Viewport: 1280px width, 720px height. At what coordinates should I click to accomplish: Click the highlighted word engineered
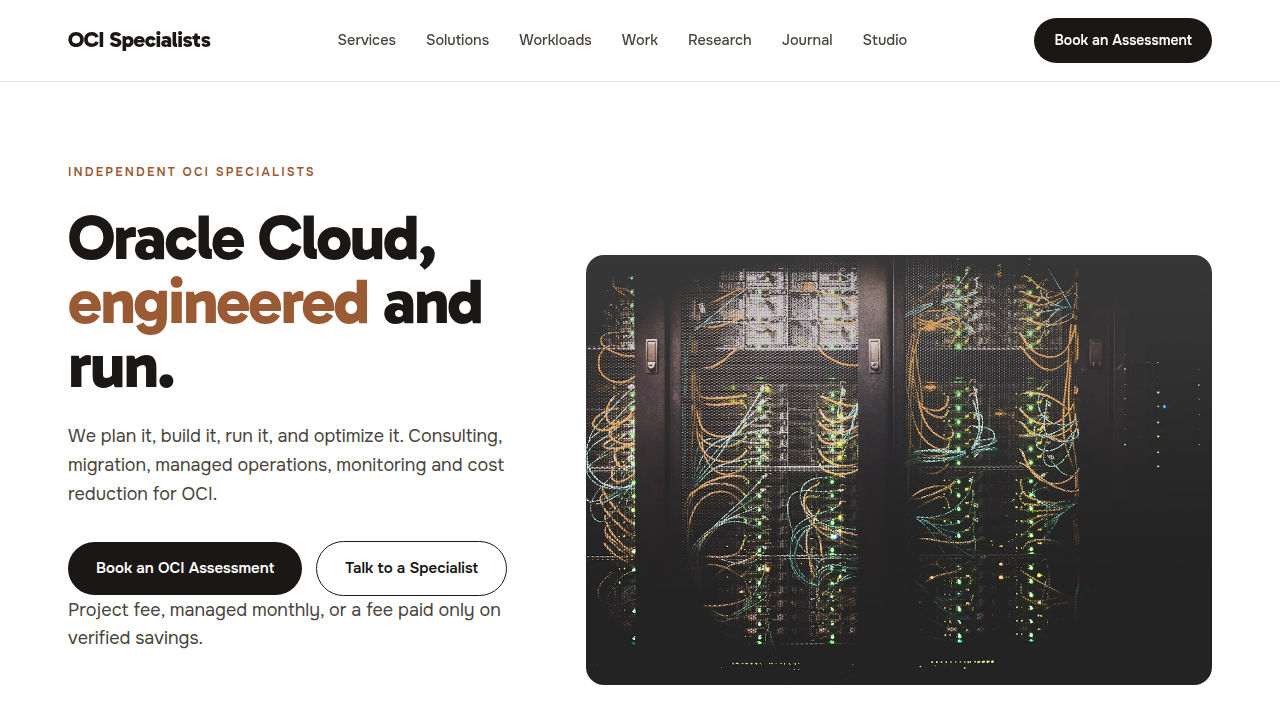tap(218, 303)
